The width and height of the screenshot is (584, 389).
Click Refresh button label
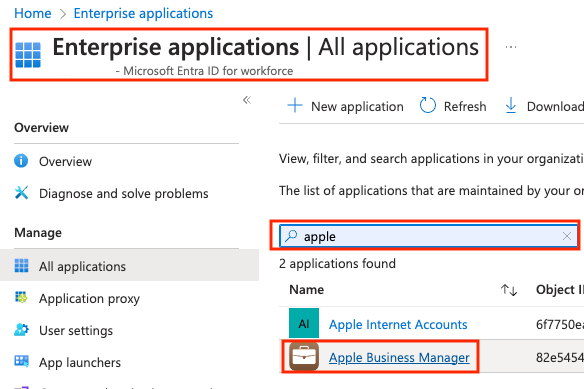[465, 107]
